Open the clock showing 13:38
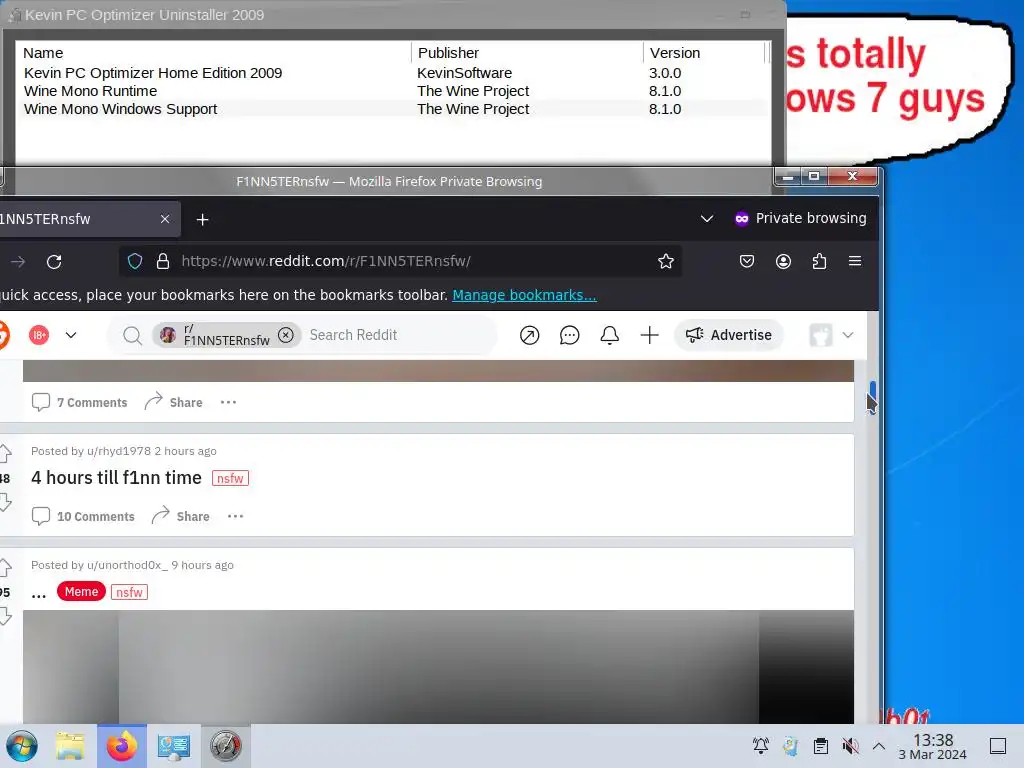Screen dimensions: 1024x768 933,746
